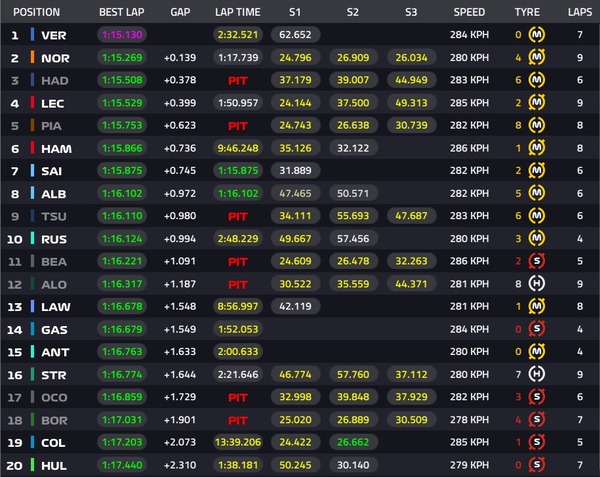Click Ocon's soft tyre icon
Screen dimensions: 600x477
(x=538, y=396)
